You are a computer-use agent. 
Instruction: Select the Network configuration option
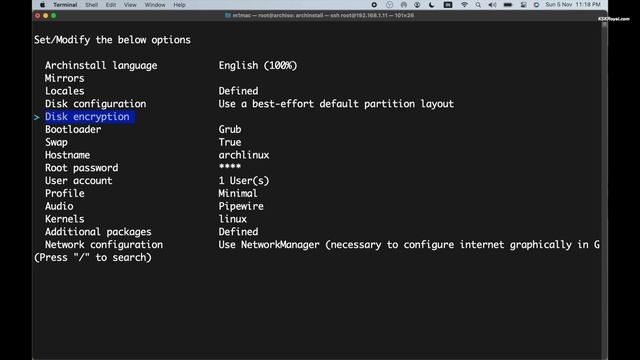pos(104,244)
